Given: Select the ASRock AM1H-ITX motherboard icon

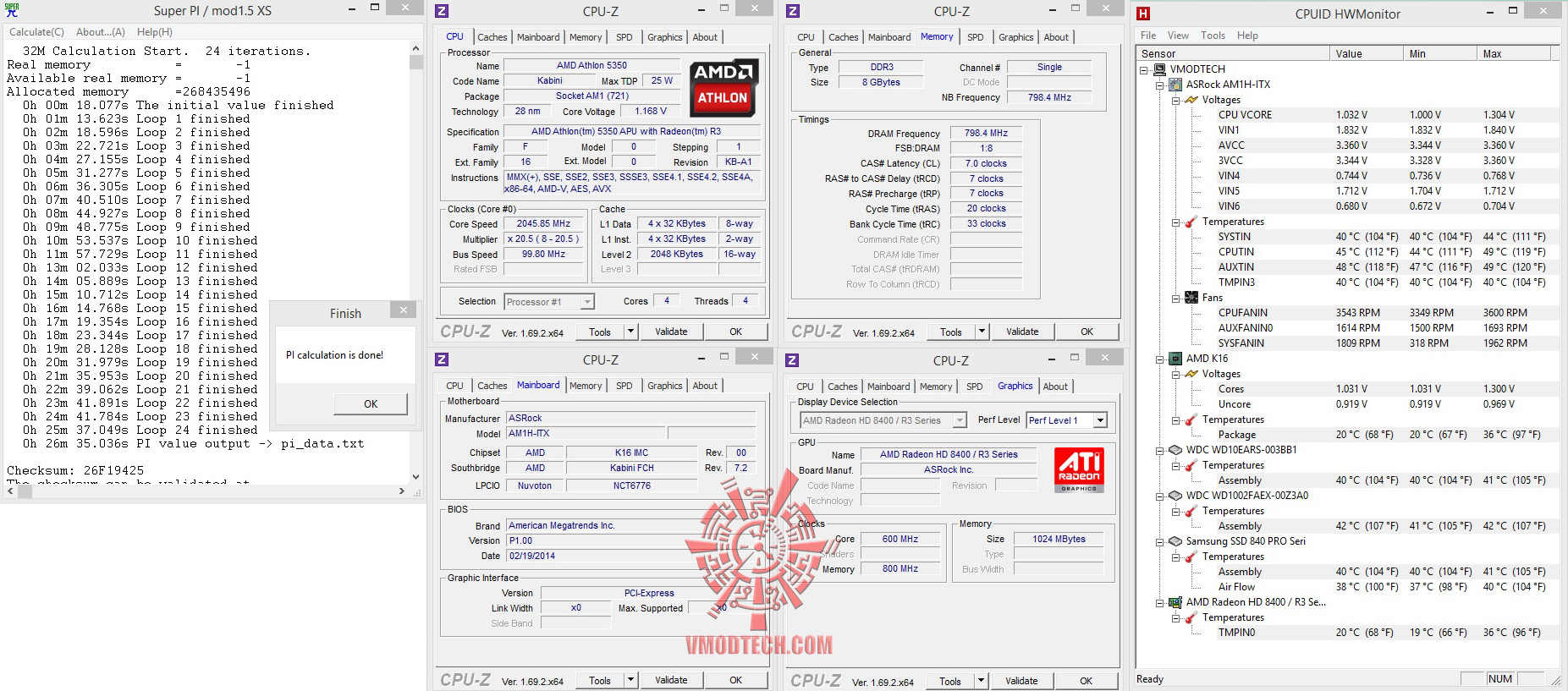Looking at the screenshot, I should (1175, 85).
